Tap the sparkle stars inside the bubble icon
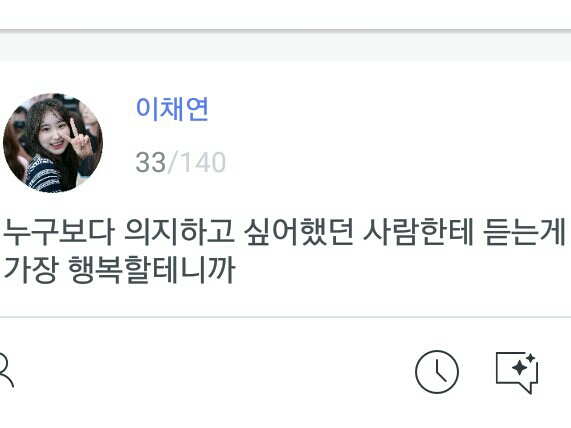Viewport: 571px width, 428px height. (523, 365)
